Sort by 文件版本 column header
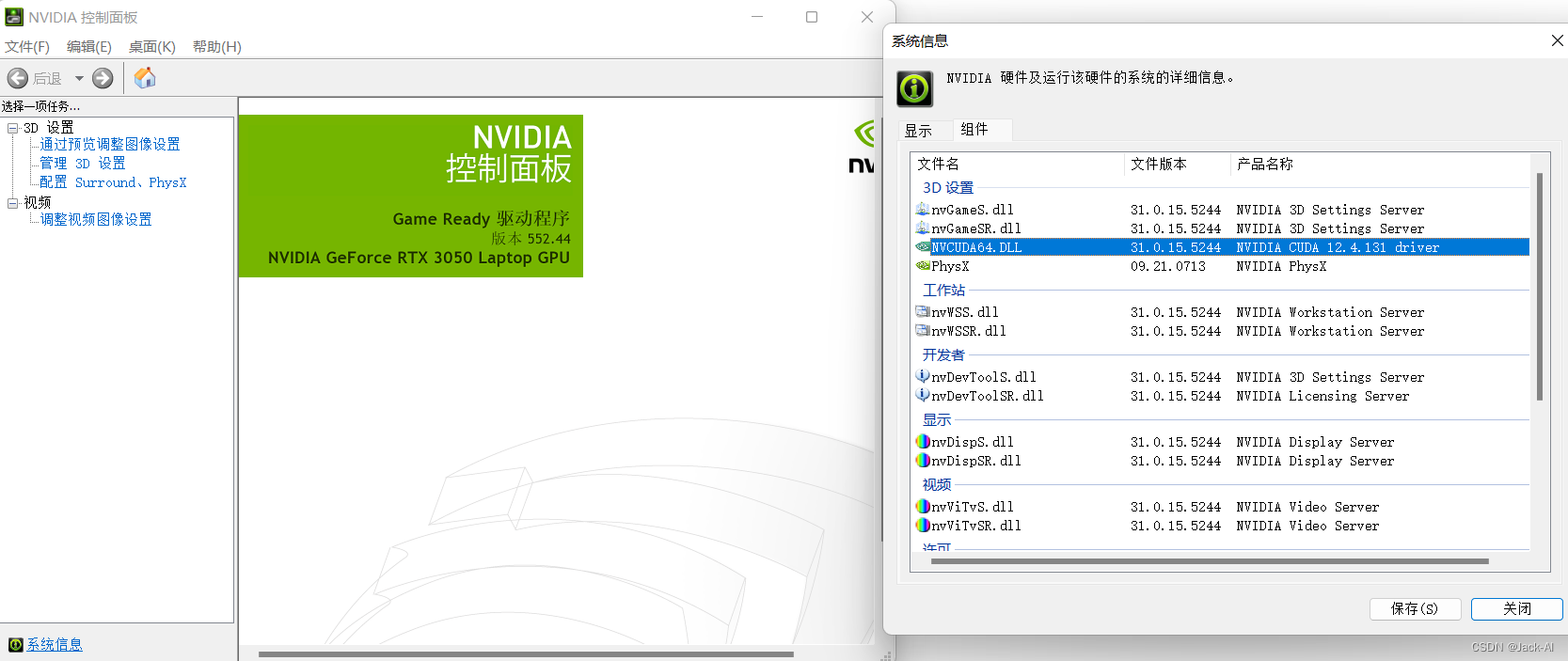The image size is (1568, 661). (x=1178, y=164)
